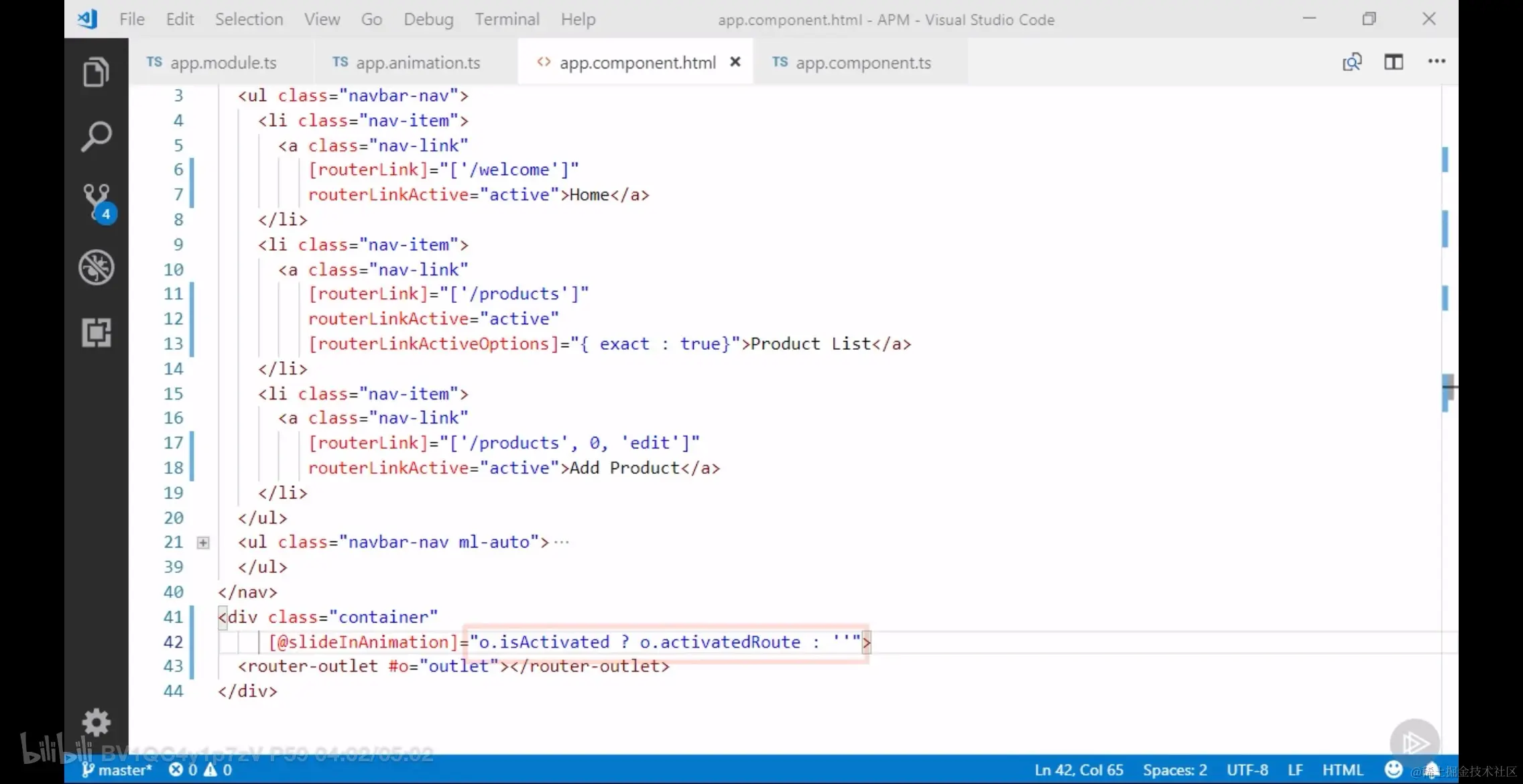1523x784 pixels.
Task: Click "container" class value on line 41
Action: (x=383, y=616)
